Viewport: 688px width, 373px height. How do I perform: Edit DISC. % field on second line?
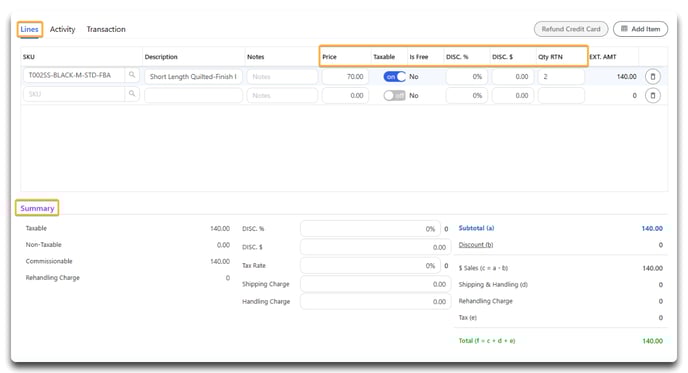tap(467, 95)
